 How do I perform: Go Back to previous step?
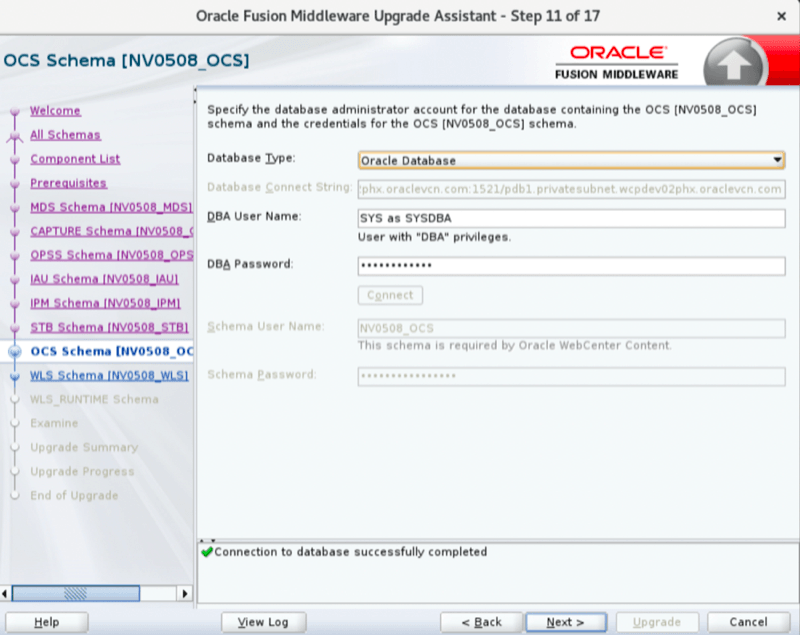(x=482, y=622)
